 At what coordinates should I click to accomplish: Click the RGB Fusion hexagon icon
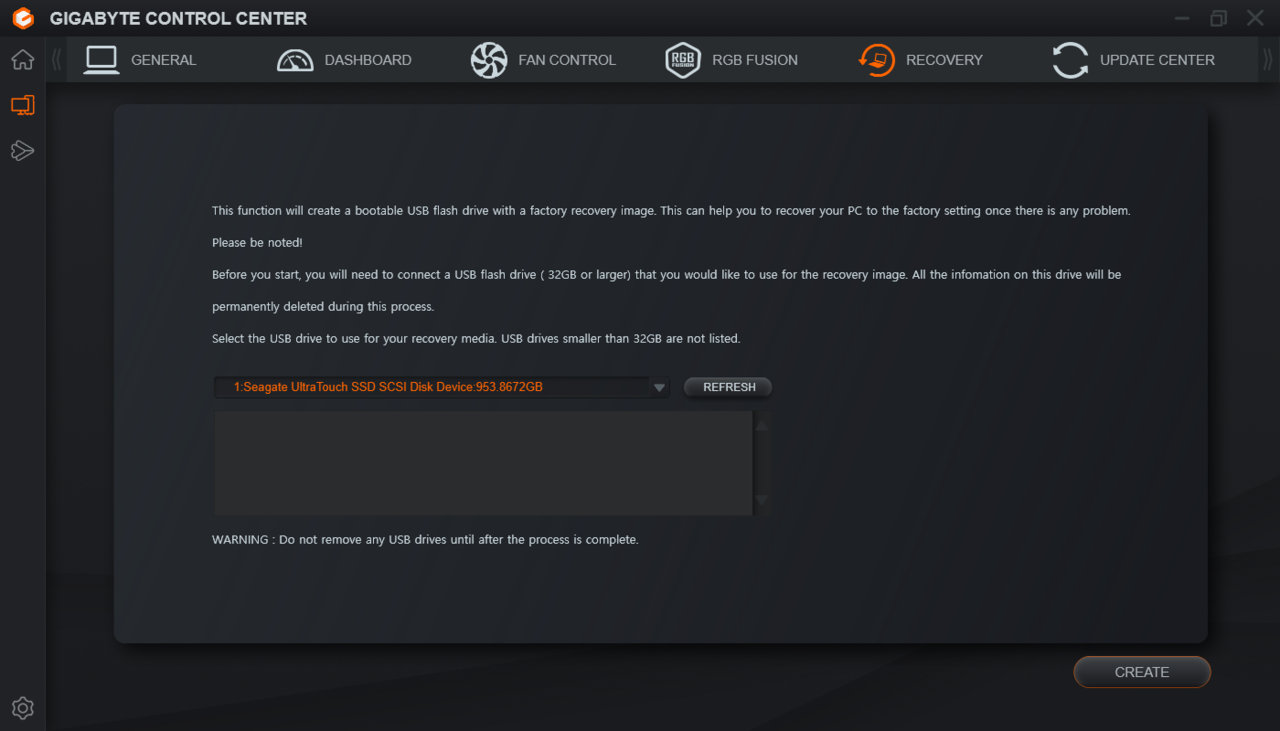point(683,60)
